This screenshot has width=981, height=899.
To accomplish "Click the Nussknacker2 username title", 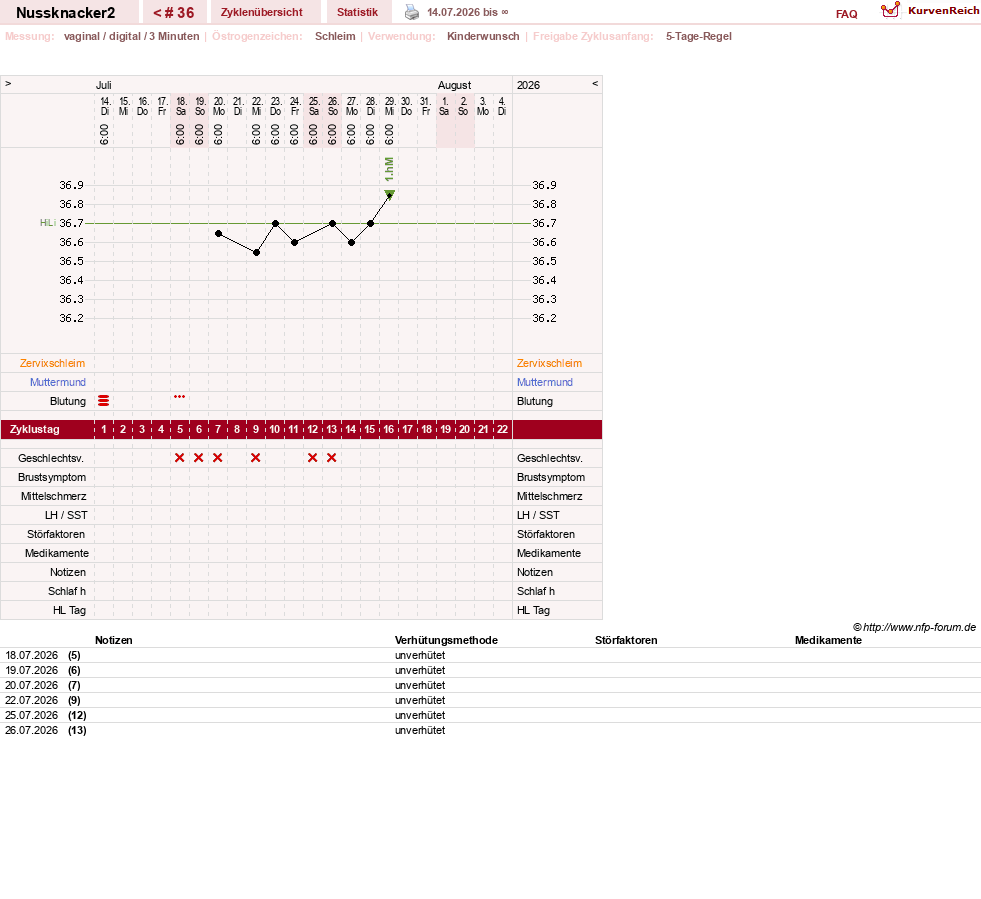I will click(66, 13).
